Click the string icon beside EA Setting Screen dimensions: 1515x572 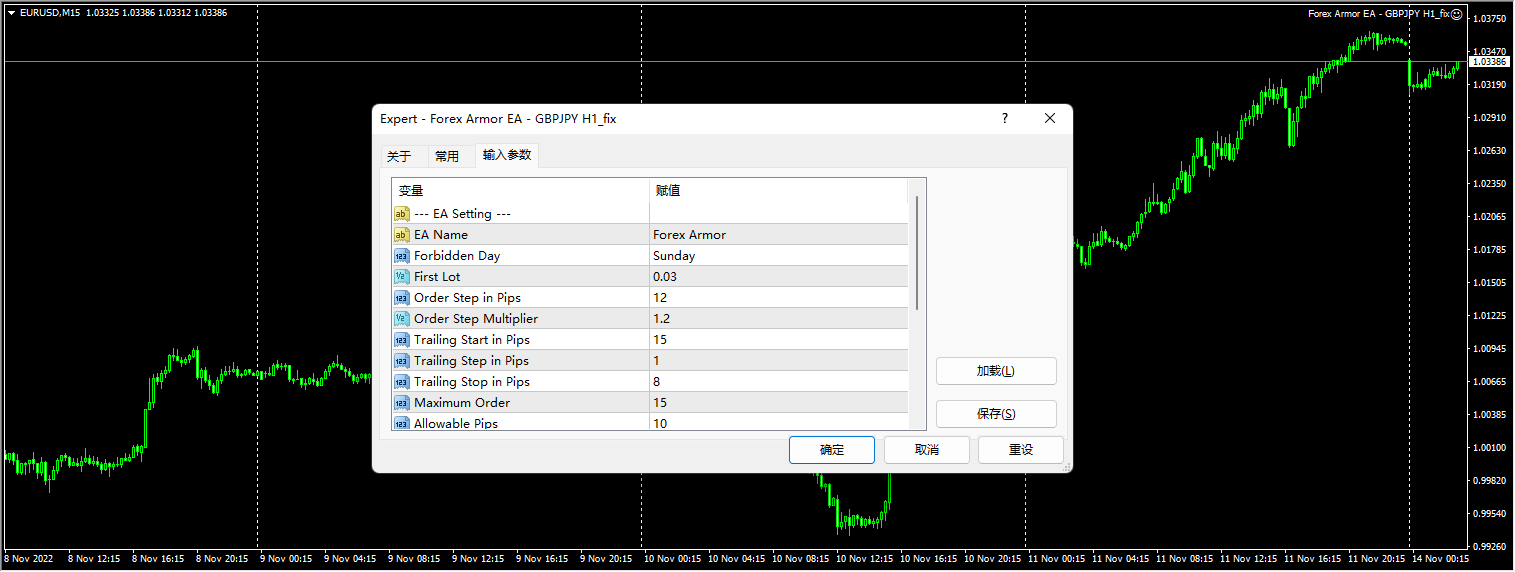[402, 214]
